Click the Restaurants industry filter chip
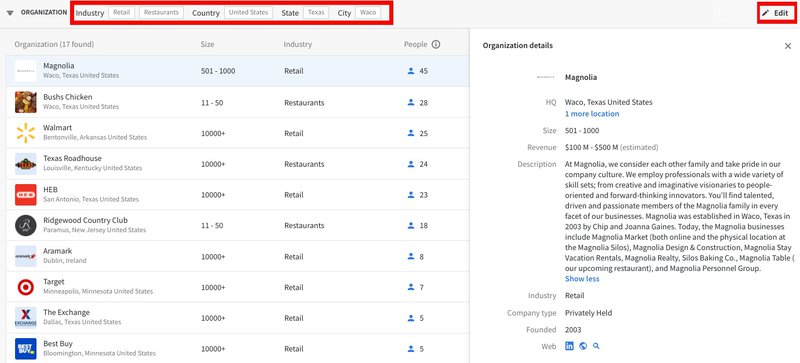800x363 pixels. [161, 13]
